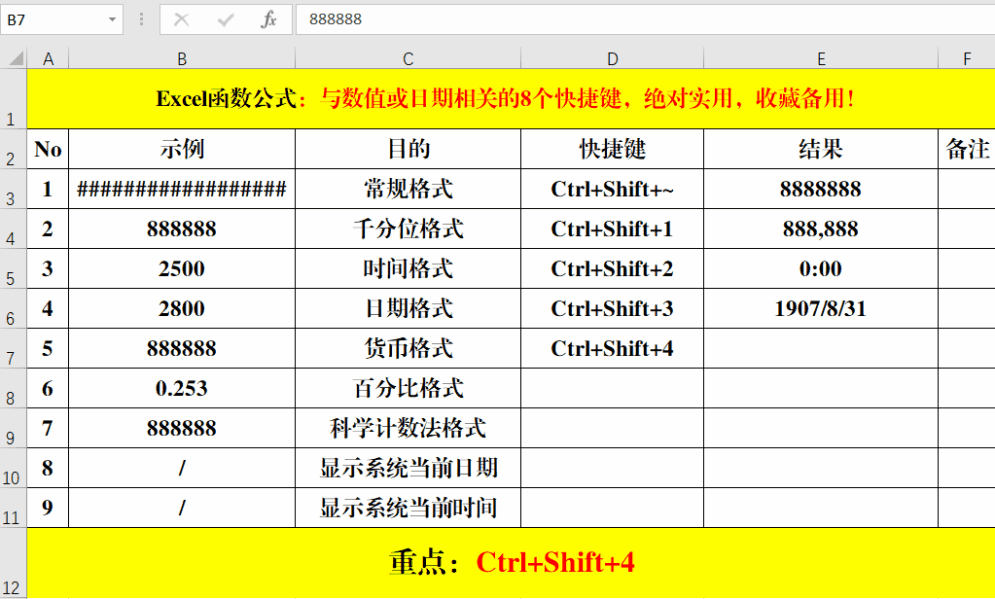
Task: Click the example cell 2800
Action: pos(182,309)
